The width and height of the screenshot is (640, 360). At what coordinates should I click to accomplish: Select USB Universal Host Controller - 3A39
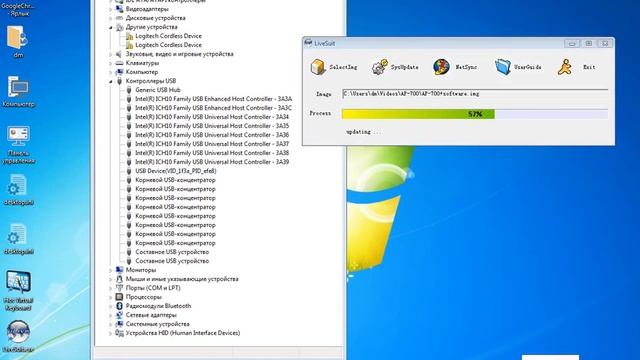(212, 162)
